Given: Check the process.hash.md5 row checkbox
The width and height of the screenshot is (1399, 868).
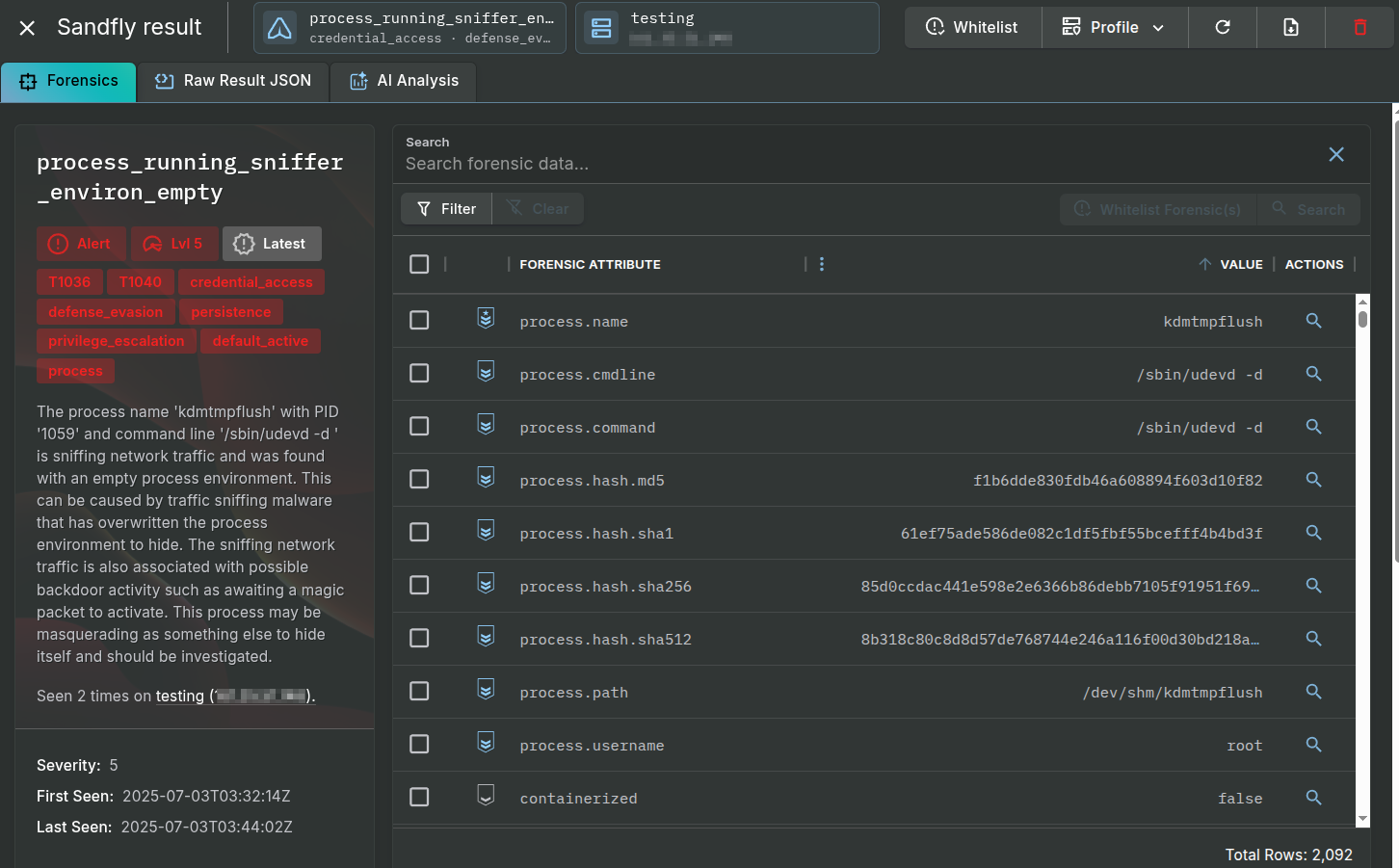Looking at the screenshot, I should [419, 479].
